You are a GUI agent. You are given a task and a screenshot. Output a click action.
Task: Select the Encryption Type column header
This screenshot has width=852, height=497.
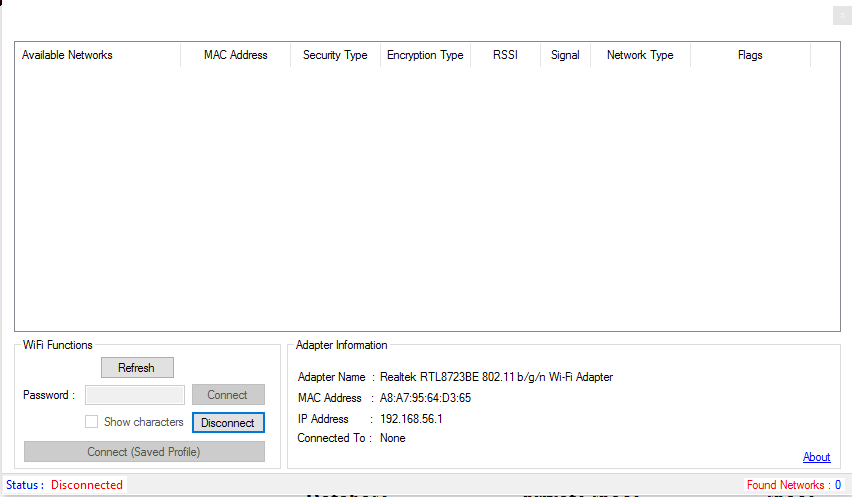(x=425, y=56)
